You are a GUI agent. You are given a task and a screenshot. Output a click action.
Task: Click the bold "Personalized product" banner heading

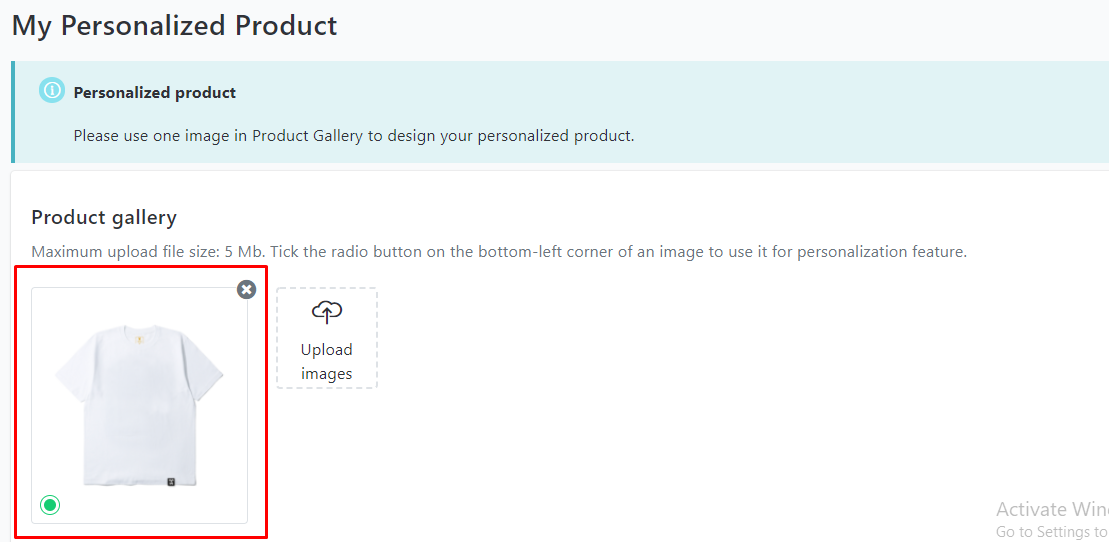155,93
